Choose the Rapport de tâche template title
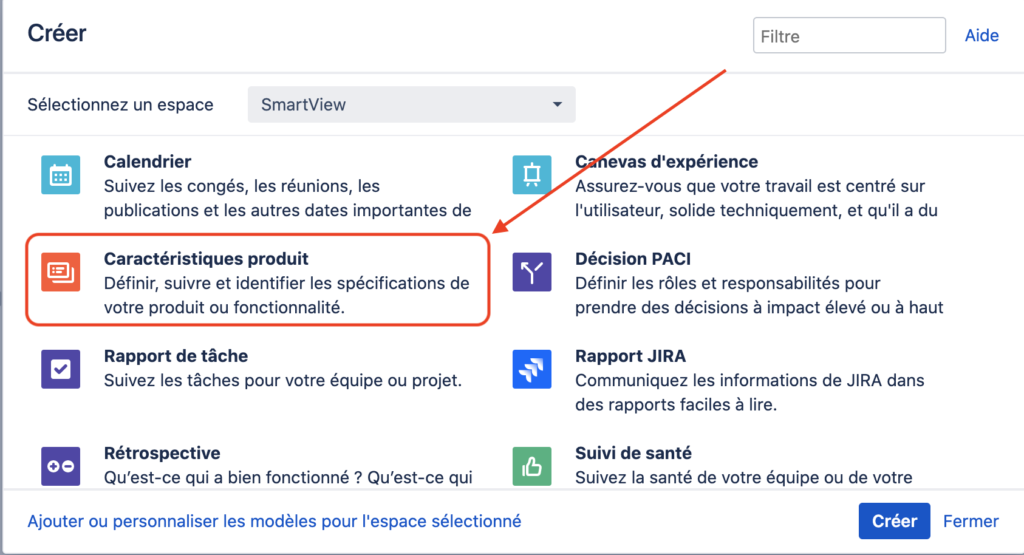 click(x=176, y=356)
